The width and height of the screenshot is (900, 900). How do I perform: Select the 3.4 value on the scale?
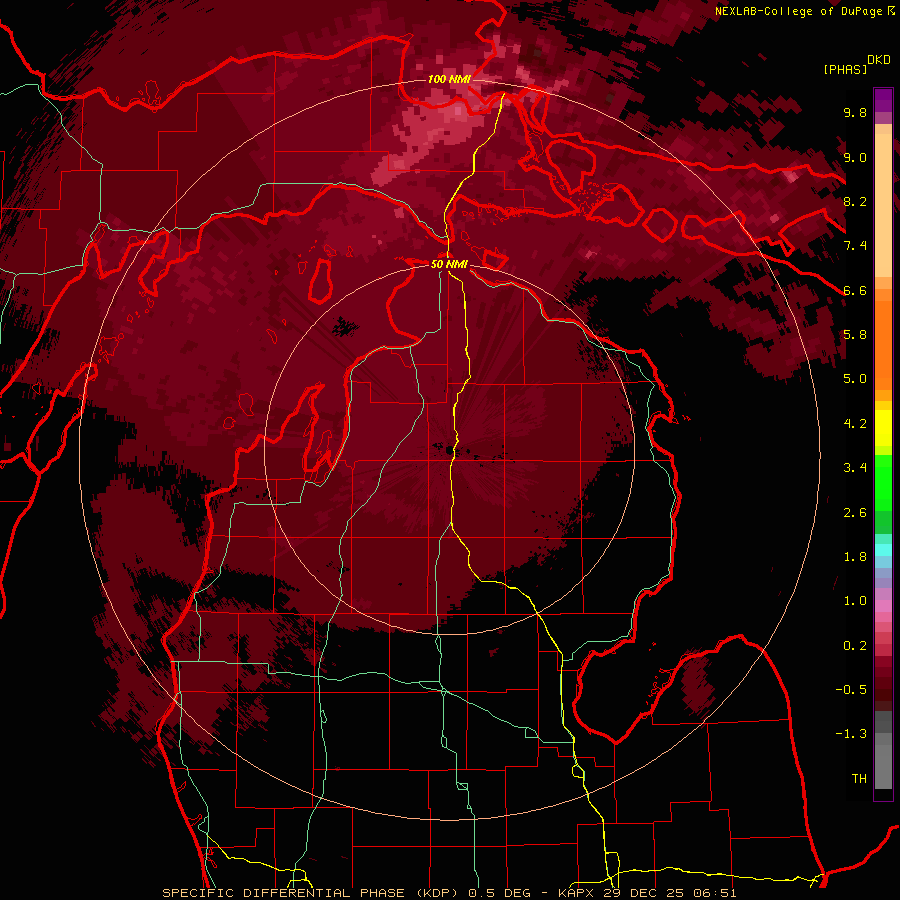855,468
